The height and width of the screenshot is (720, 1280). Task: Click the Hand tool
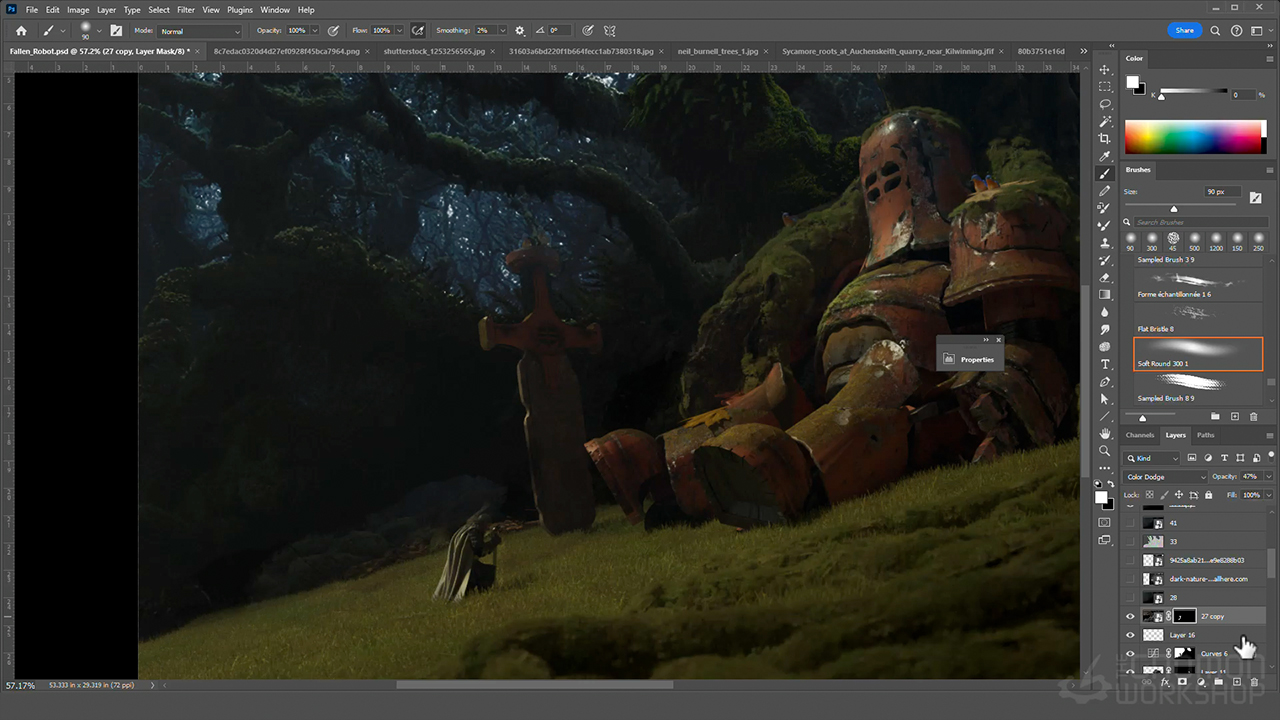(x=1105, y=434)
